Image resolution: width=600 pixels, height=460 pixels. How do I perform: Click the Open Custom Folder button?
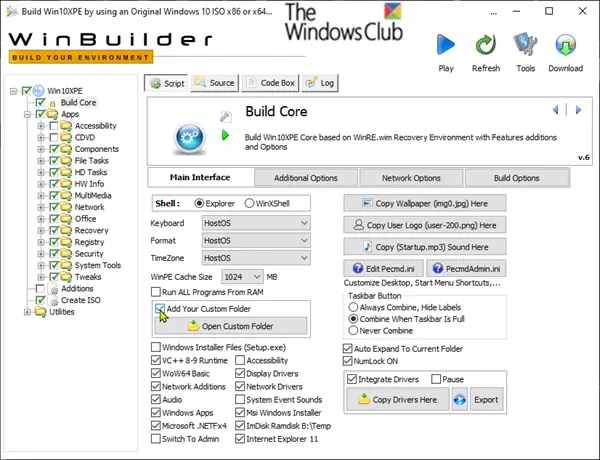click(x=231, y=326)
